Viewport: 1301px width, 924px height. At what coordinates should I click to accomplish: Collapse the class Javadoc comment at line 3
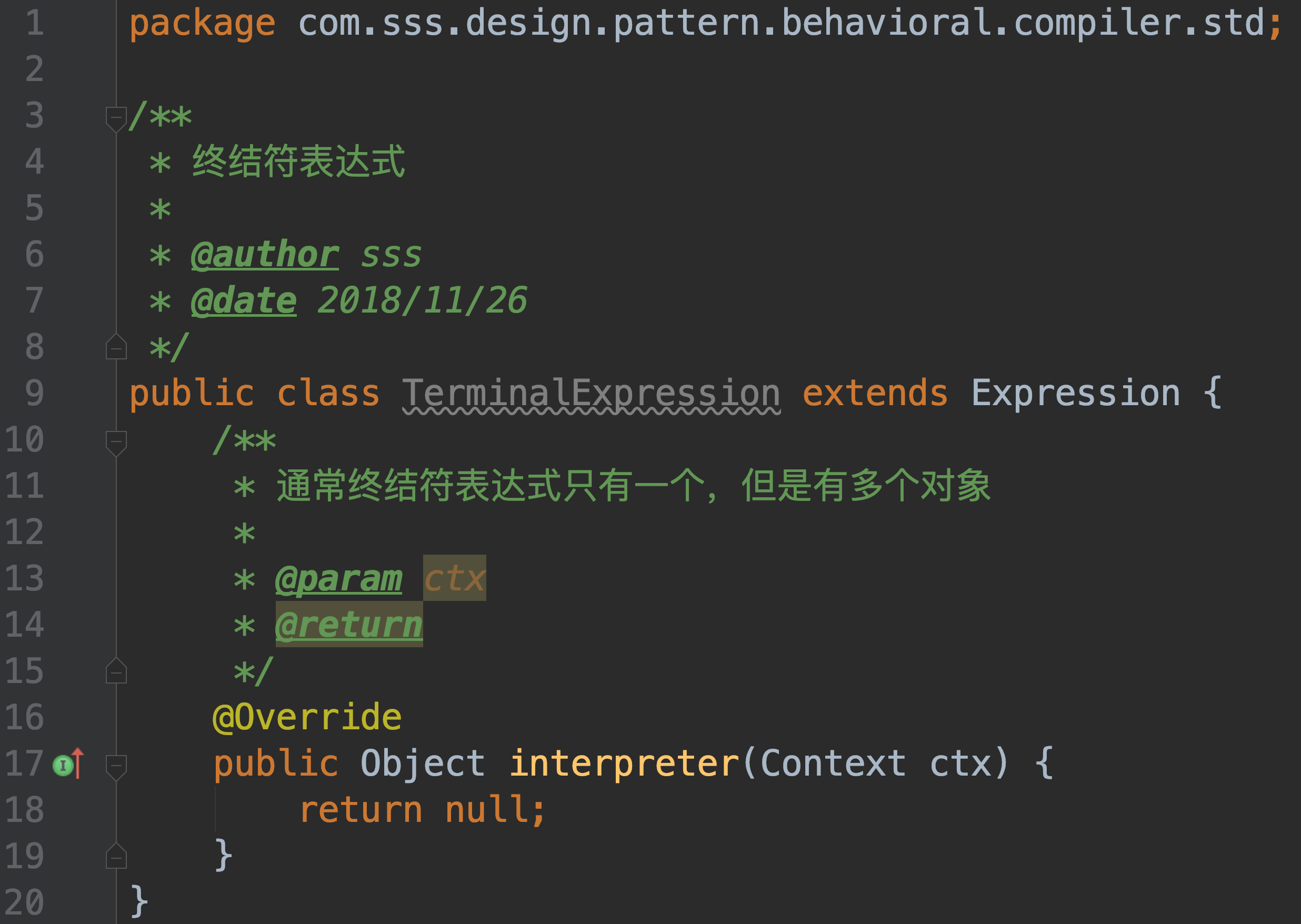[x=116, y=117]
